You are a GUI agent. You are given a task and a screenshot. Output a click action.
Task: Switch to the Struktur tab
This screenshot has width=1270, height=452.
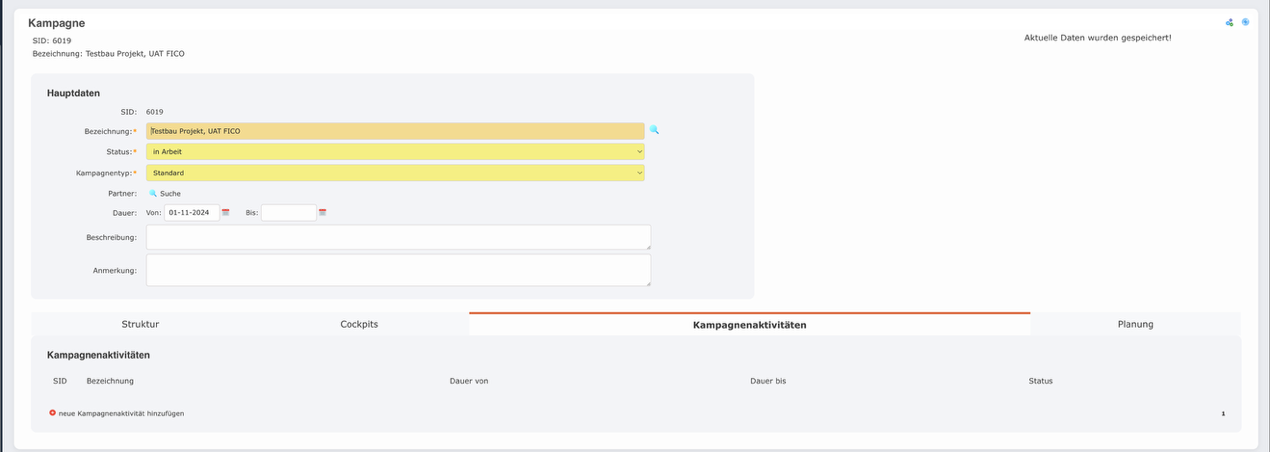click(140, 324)
